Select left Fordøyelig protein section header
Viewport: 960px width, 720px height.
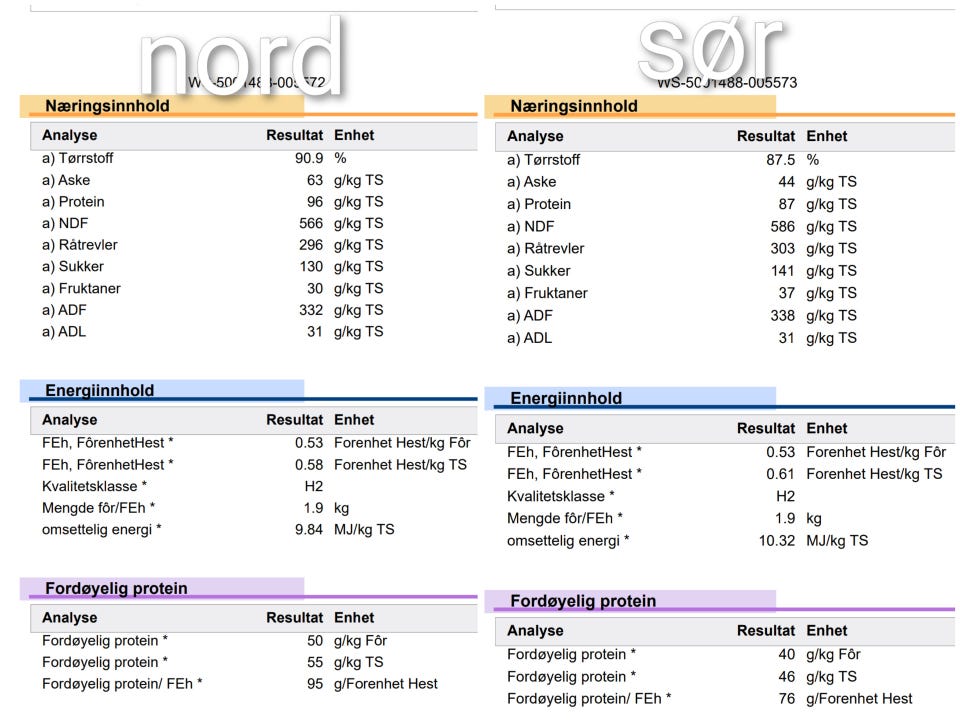116,588
